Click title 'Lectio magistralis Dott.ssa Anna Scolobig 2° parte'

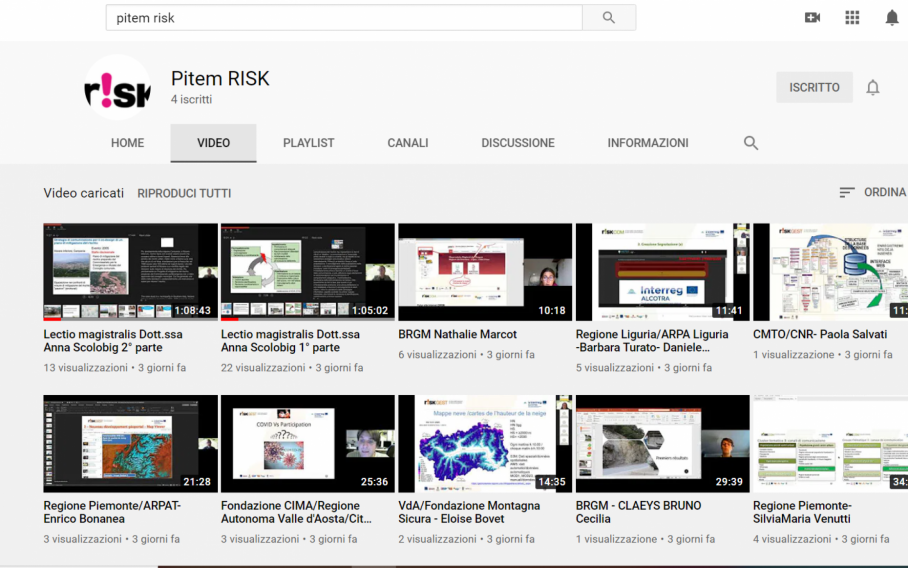click(113, 341)
